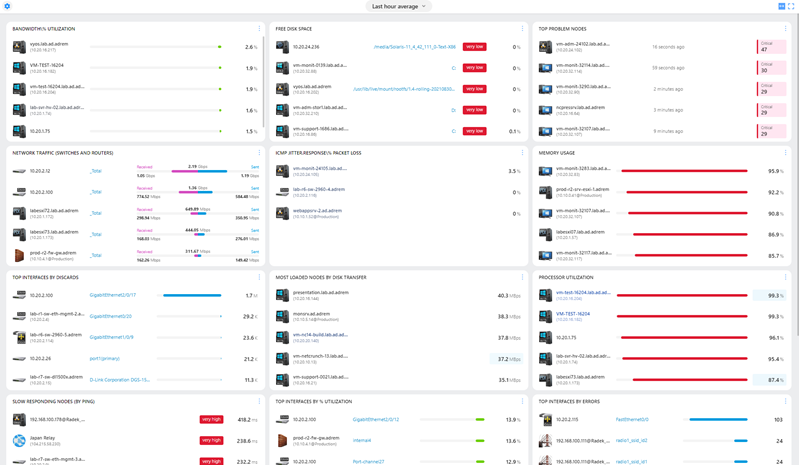This screenshot has width=799, height=465.
Task: Click the lab-r6-sw-2960-5.adrem device icon in Discards
Action: pyautogui.click(x=19, y=337)
